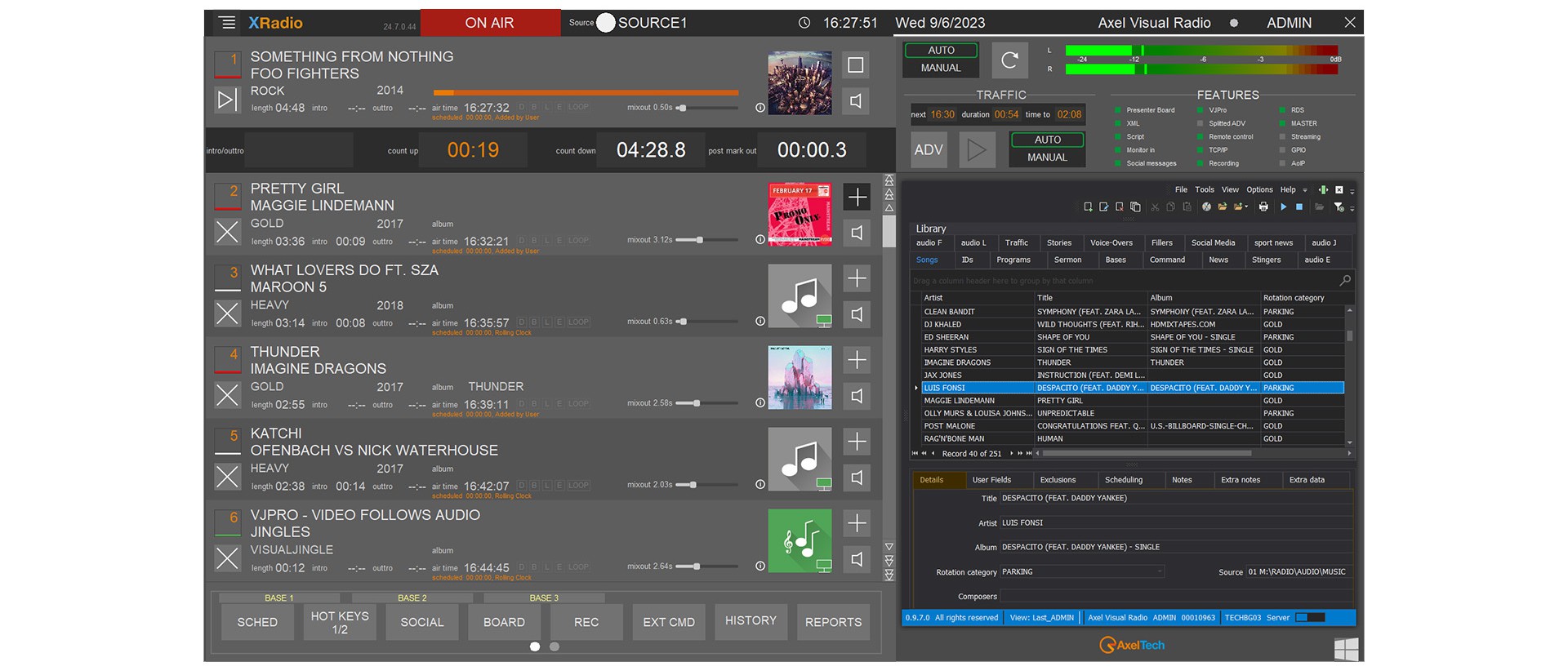Toggle the Server switch in status bar
This screenshot has width=1568, height=671.
pyautogui.click(x=1309, y=618)
